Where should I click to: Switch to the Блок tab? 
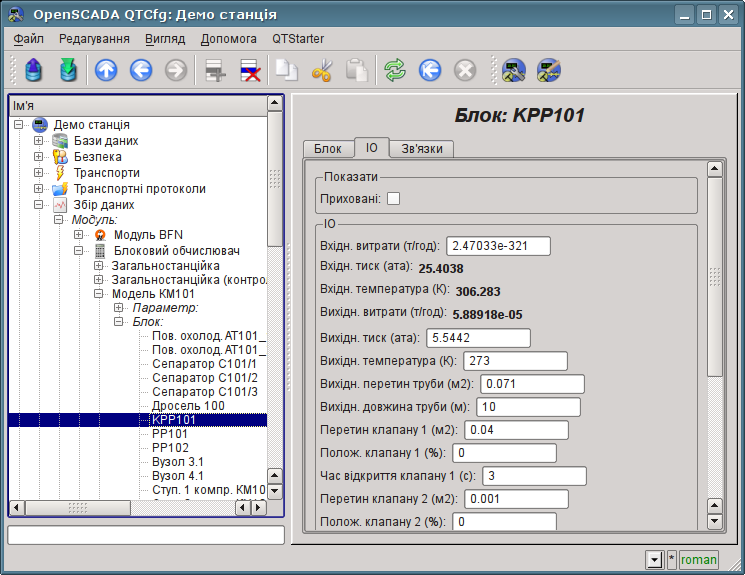pos(328,148)
